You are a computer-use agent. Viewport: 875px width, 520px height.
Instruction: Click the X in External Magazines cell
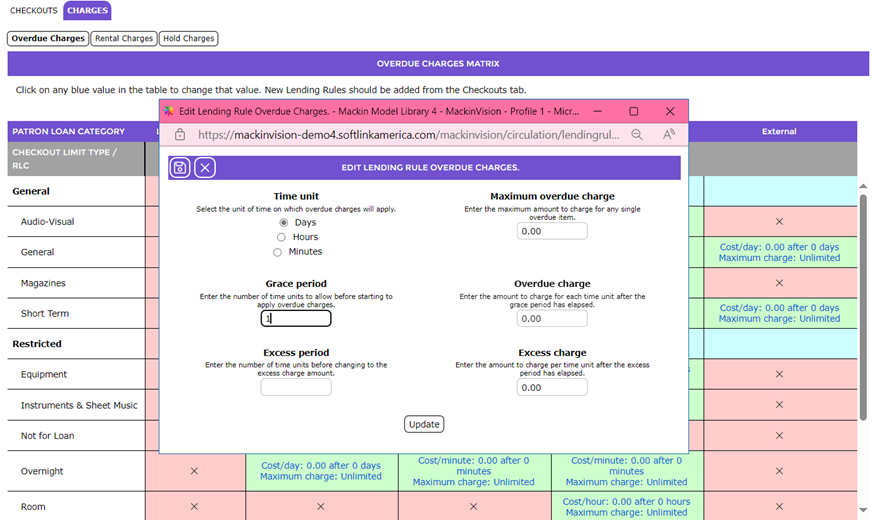[x=780, y=283]
